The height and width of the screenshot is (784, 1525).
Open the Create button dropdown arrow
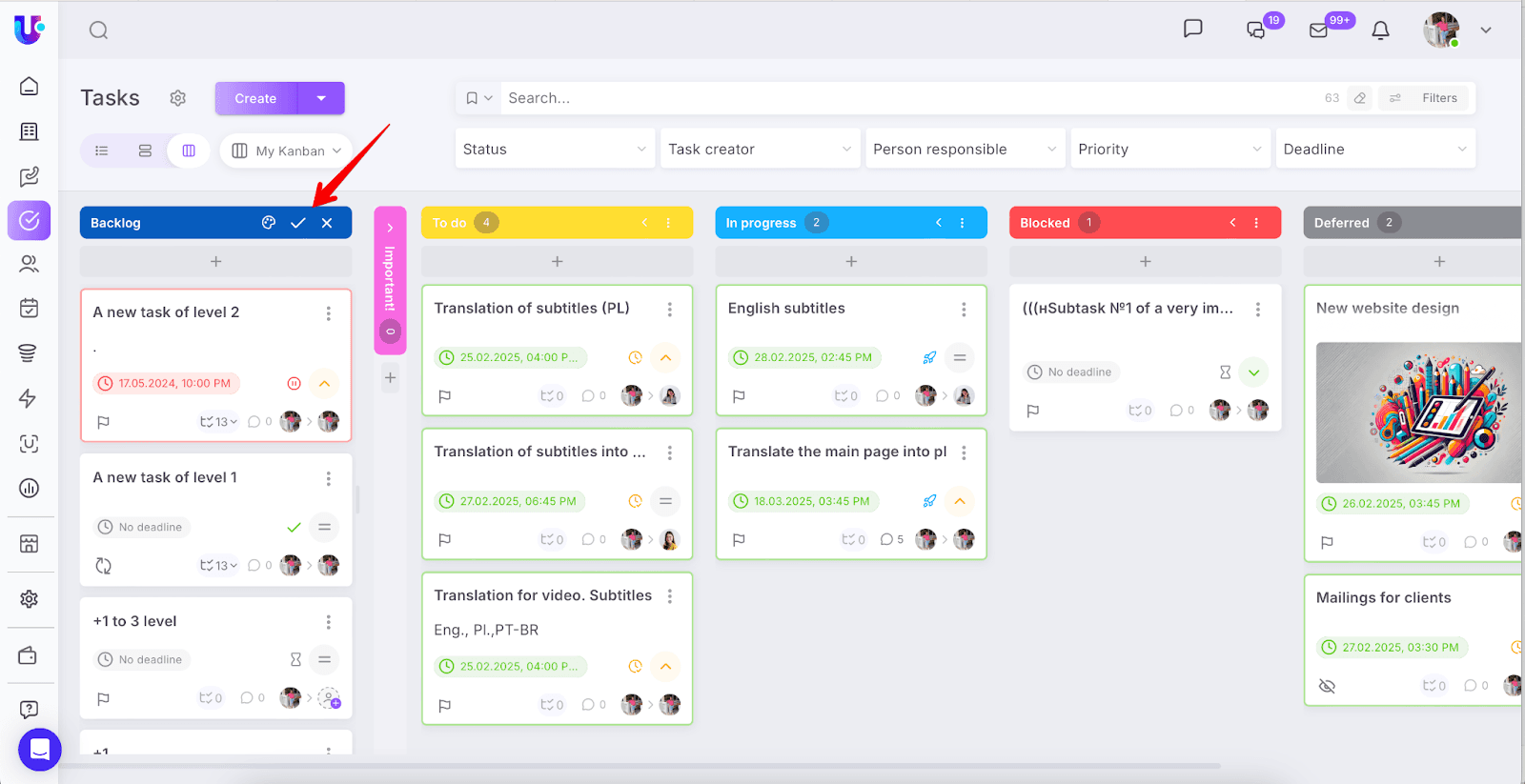[321, 98]
